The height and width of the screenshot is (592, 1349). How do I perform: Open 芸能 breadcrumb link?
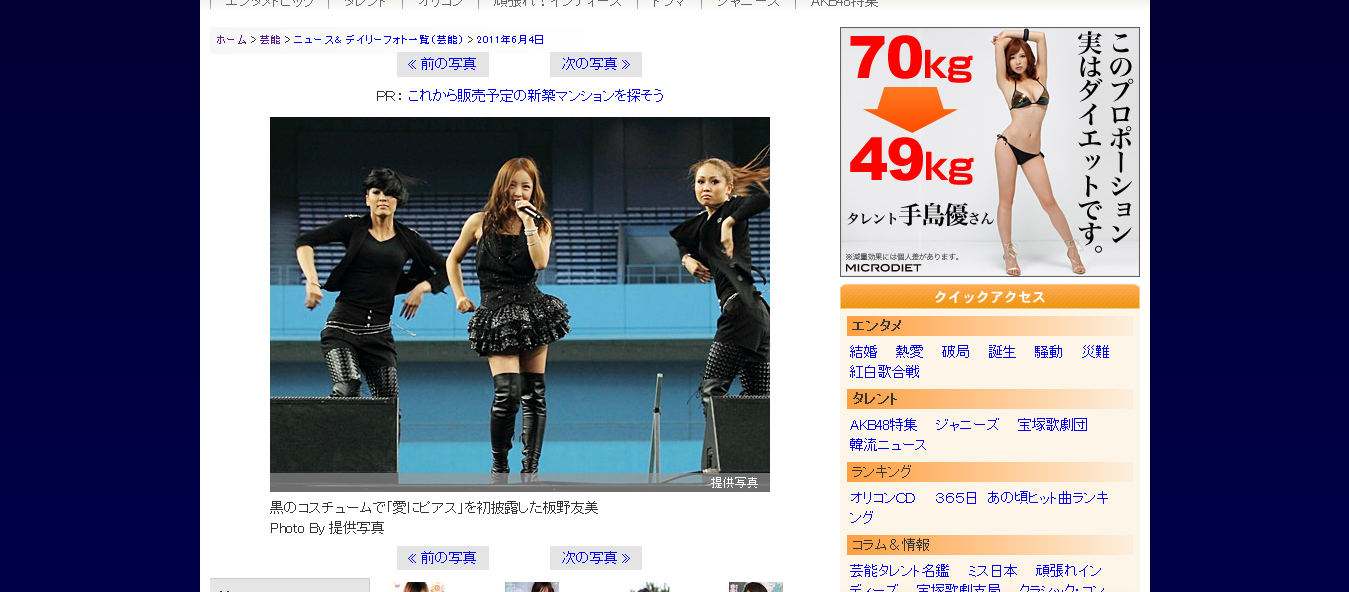270,40
